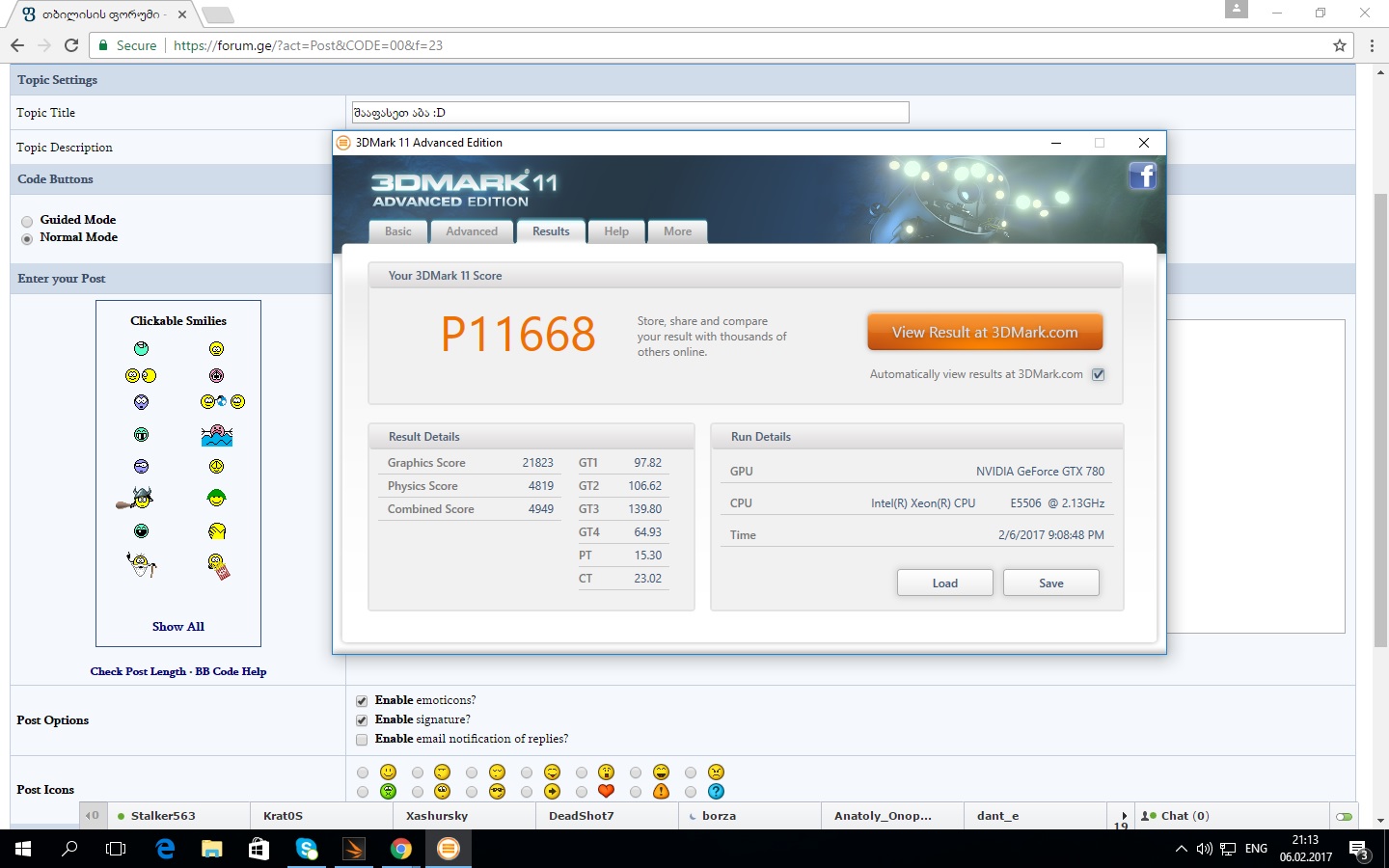
Task: Open Windows taskbar search
Action: (69, 849)
